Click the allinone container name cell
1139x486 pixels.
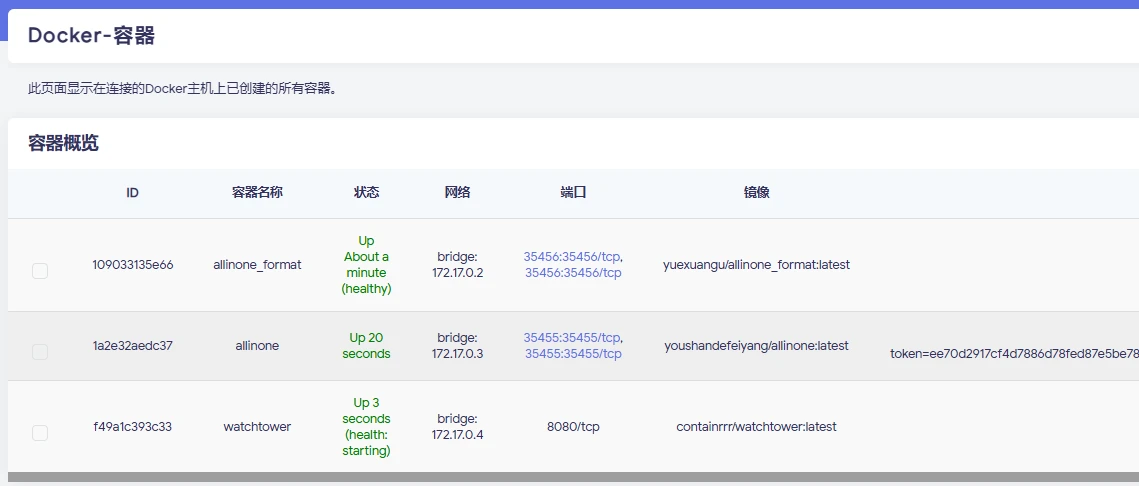(257, 346)
